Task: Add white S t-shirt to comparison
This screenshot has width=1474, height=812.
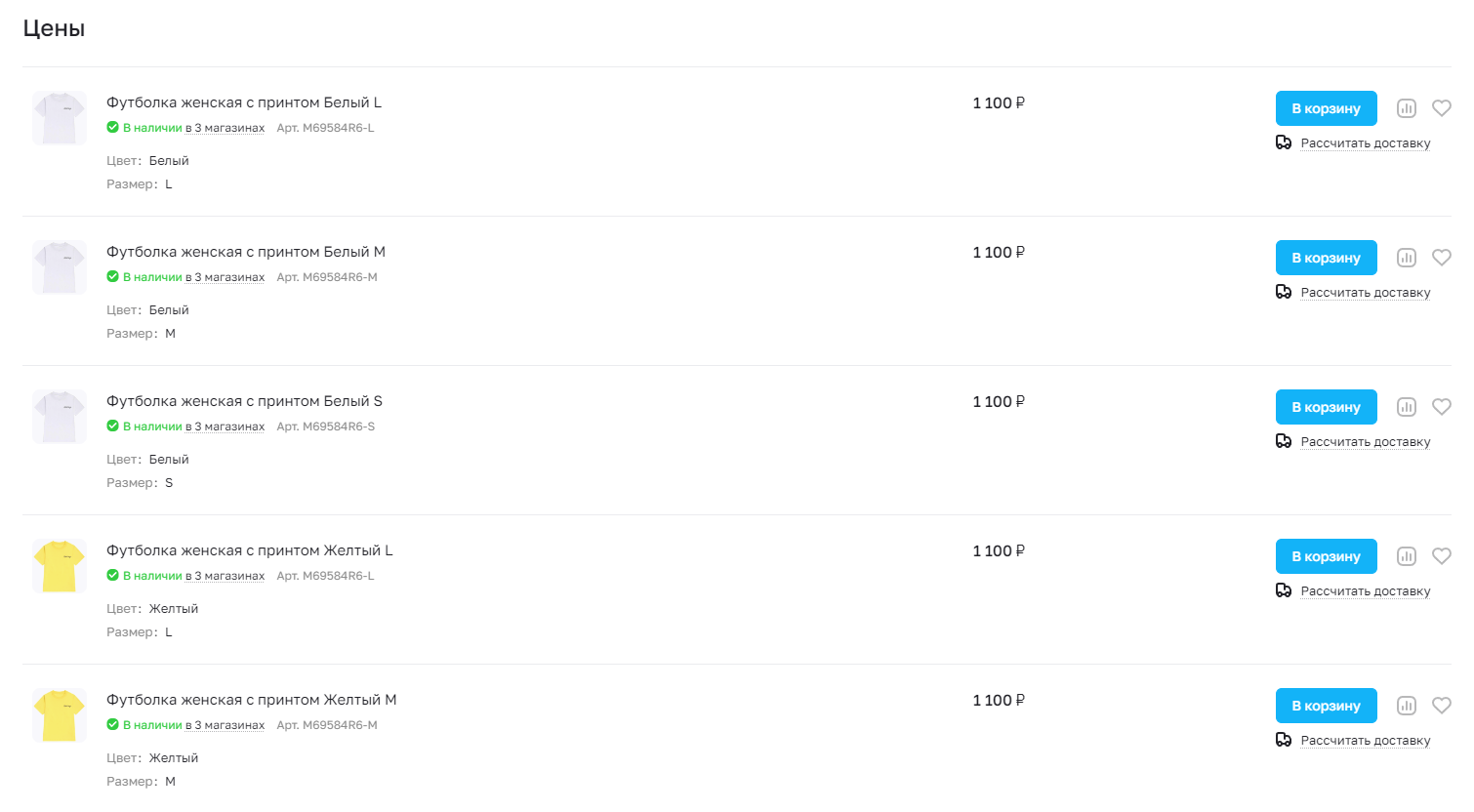Action: 1406,407
